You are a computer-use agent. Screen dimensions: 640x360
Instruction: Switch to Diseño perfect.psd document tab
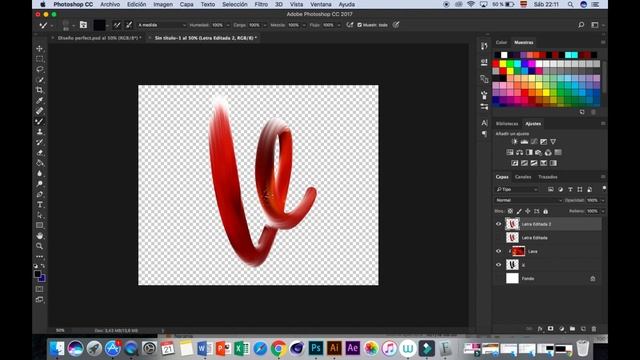point(99,38)
